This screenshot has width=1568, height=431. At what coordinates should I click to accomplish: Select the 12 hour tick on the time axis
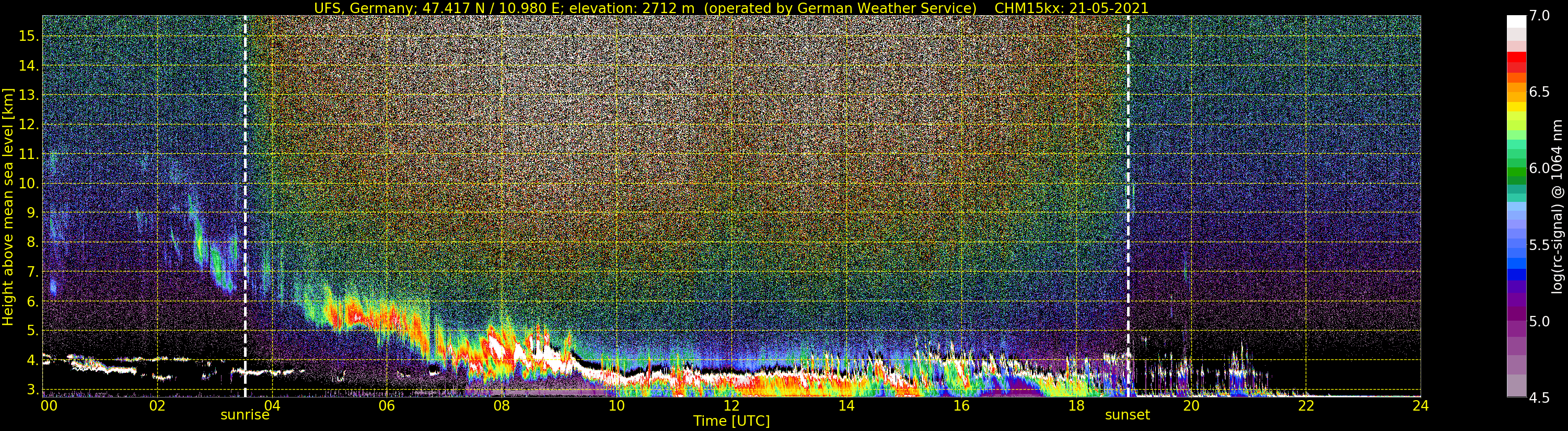pos(731,405)
